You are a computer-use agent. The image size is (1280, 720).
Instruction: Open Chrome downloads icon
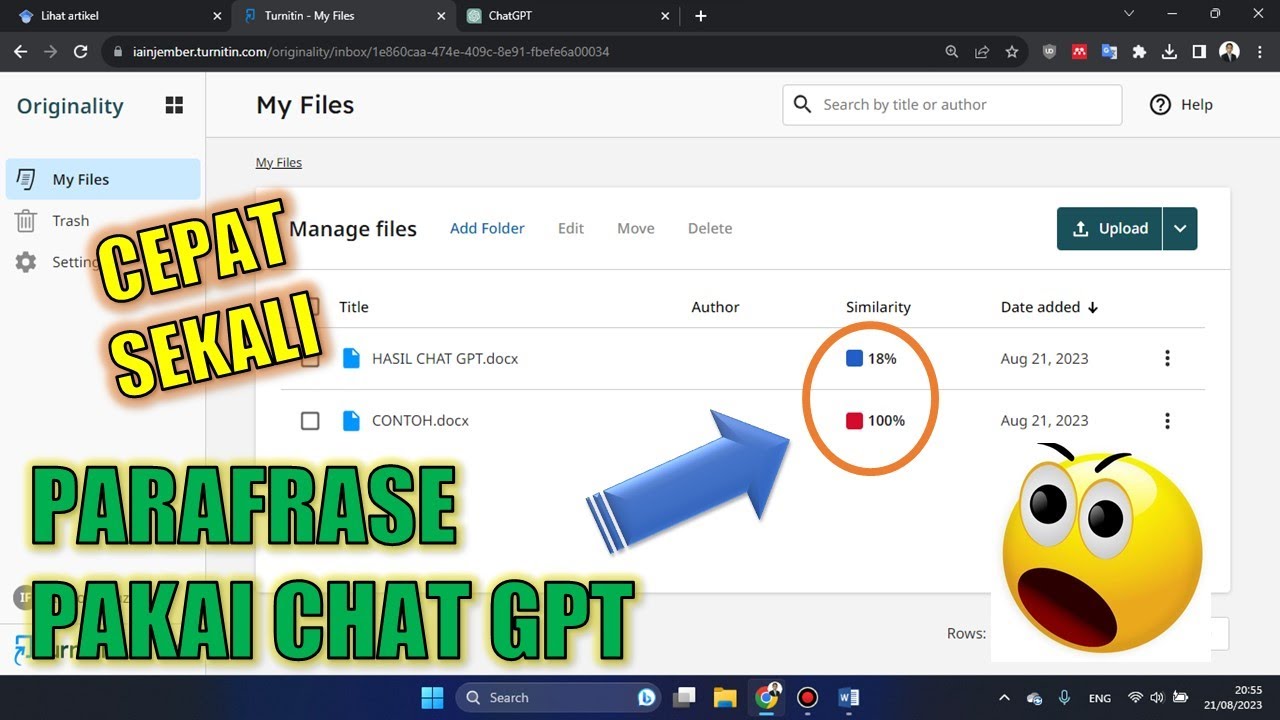pyautogui.click(x=1169, y=52)
